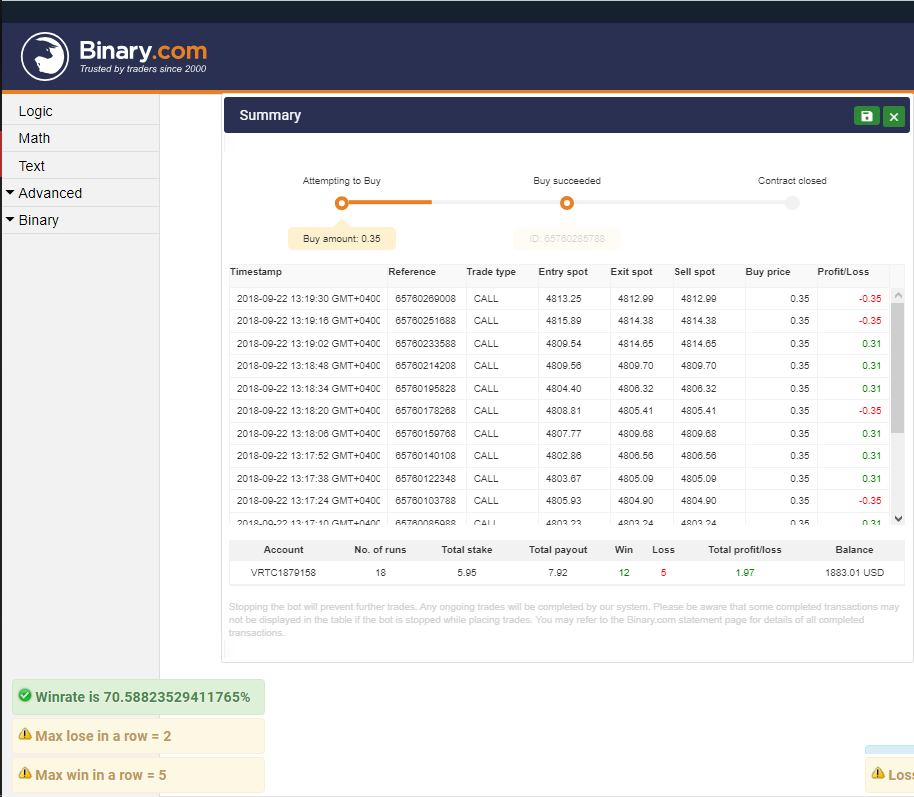914x797 pixels.
Task: Expand the Binary category arrow
Action: click(x=10, y=219)
